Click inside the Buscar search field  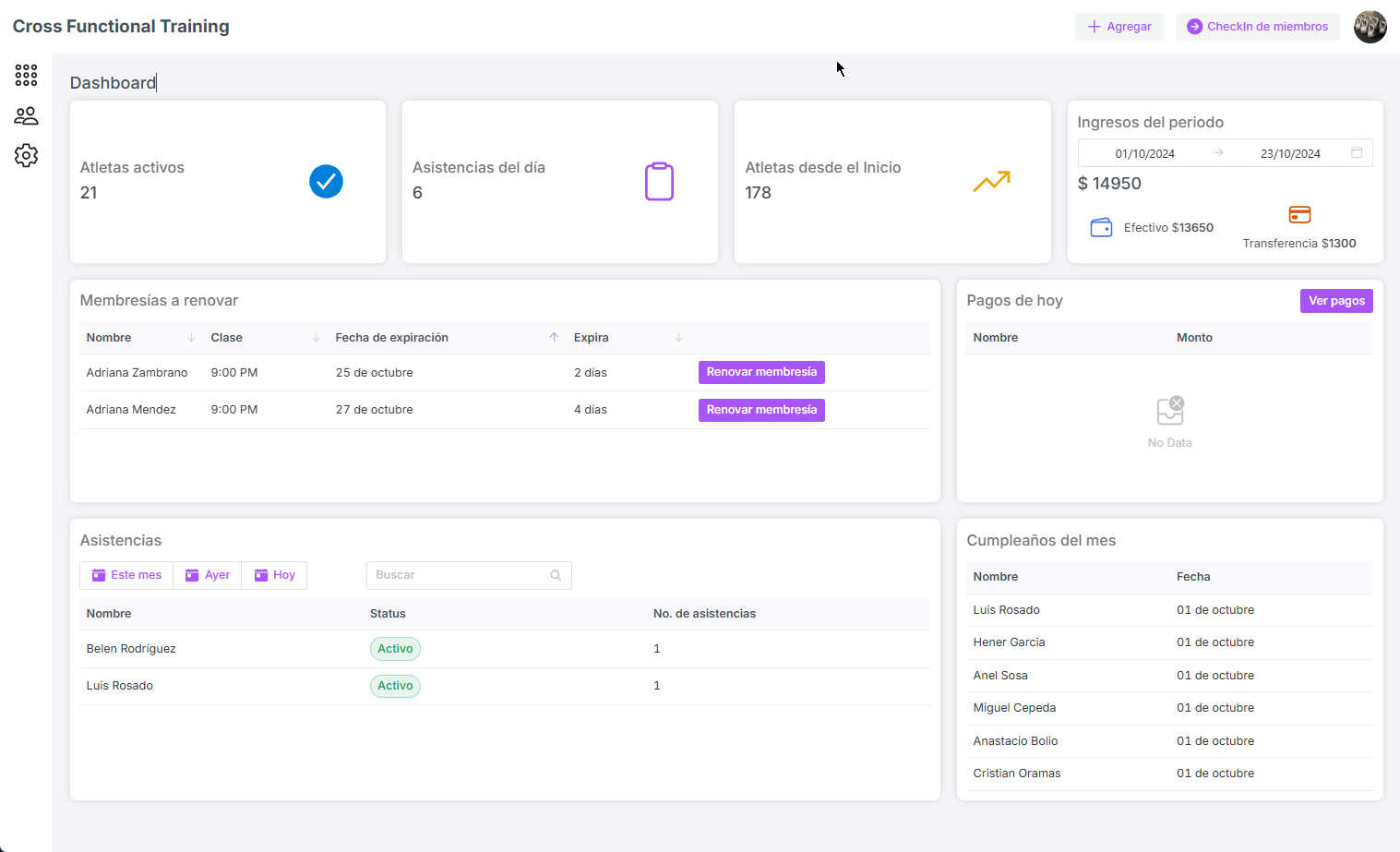[452, 574]
